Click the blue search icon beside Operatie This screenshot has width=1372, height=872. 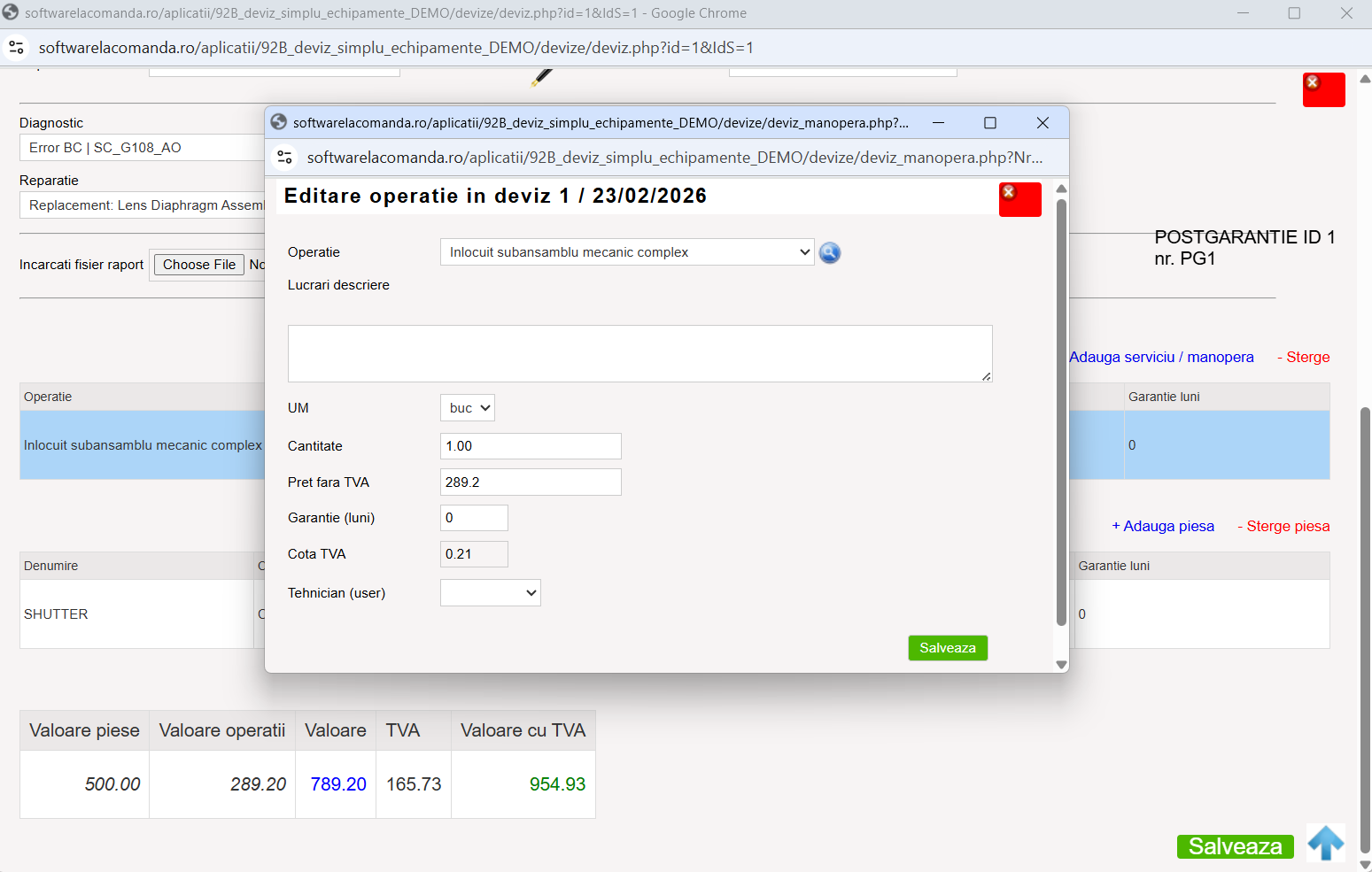tap(830, 253)
